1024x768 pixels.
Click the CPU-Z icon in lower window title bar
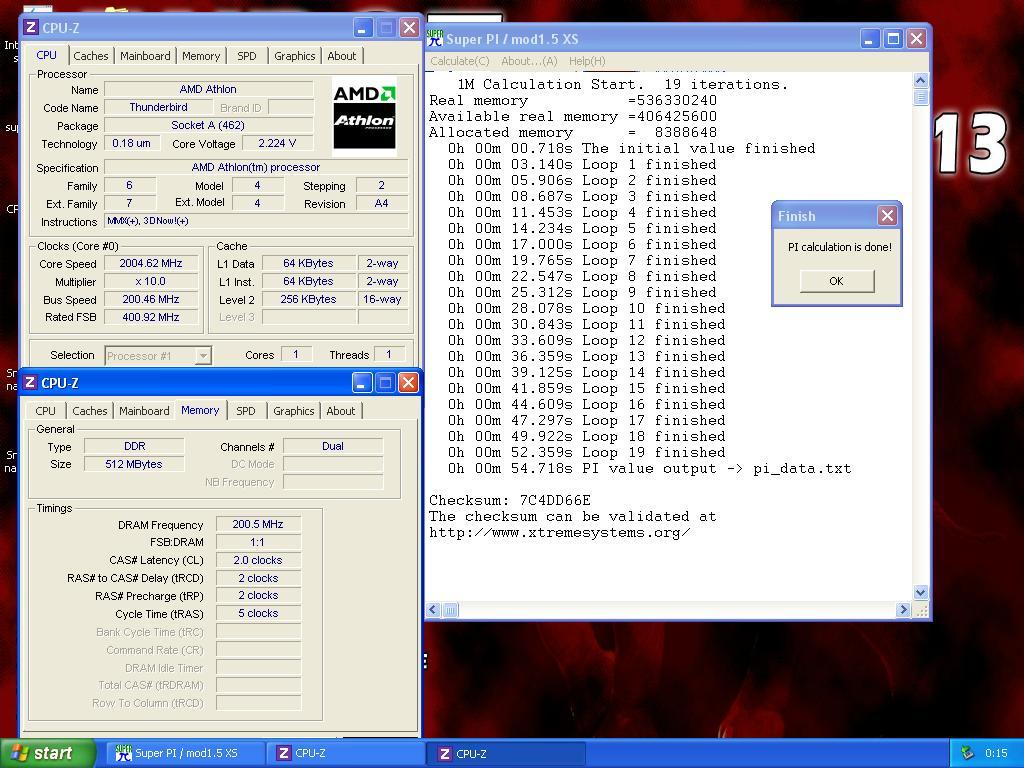point(30,382)
